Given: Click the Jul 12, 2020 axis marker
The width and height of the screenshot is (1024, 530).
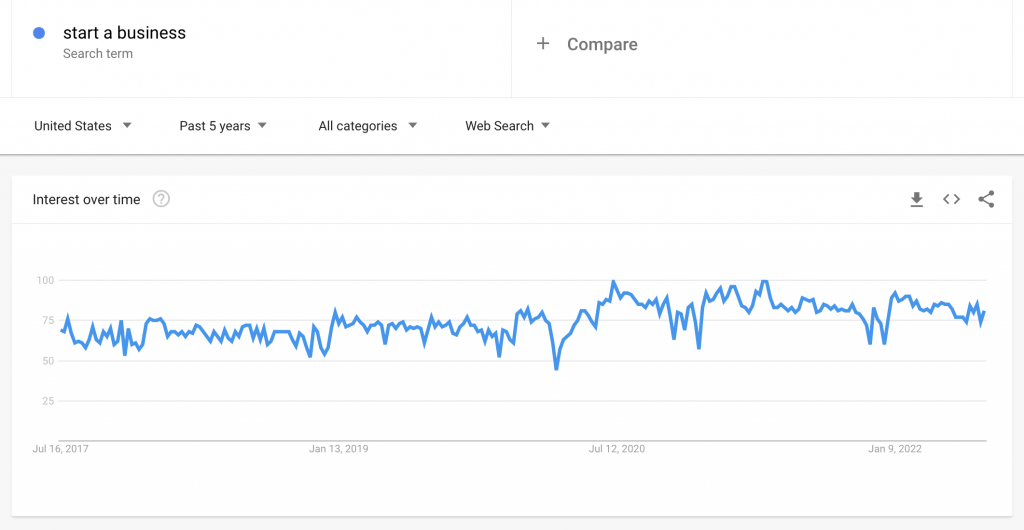Looking at the screenshot, I should click(x=617, y=449).
